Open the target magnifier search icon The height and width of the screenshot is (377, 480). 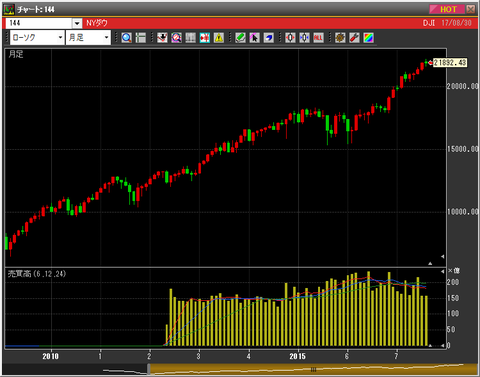[x=176, y=38]
